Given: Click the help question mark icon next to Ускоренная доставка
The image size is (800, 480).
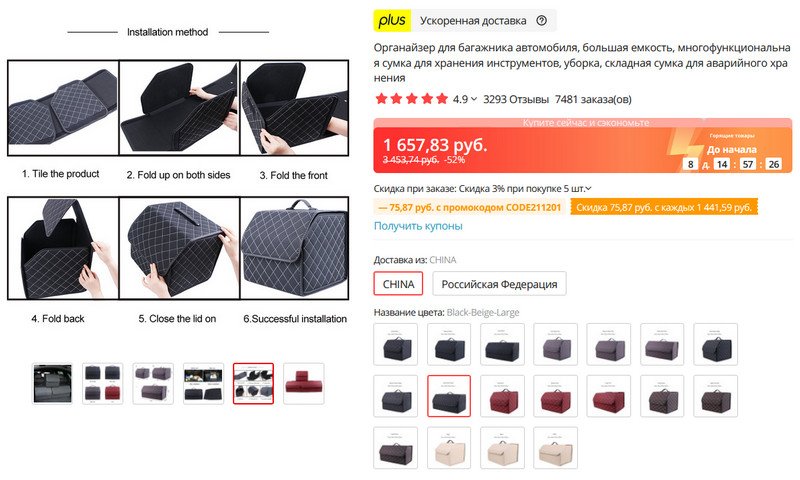Looking at the screenshot, I should pos(541,20).
